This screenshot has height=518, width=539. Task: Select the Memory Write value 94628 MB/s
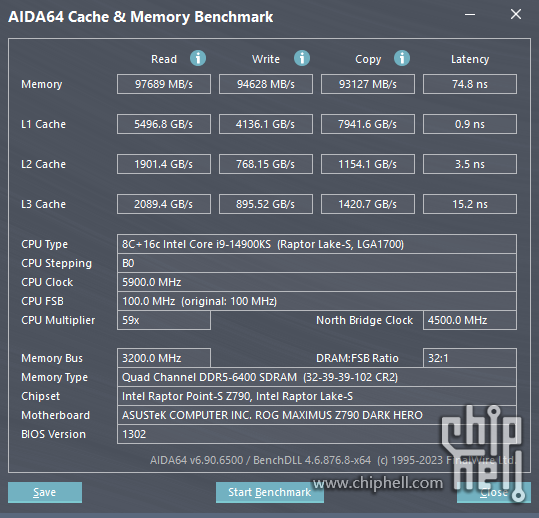266,84
